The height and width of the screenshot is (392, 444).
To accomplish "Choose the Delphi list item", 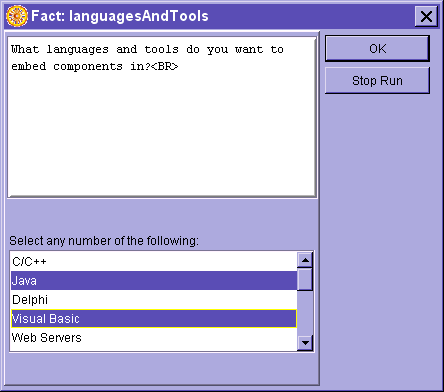I will click(154, 300).
